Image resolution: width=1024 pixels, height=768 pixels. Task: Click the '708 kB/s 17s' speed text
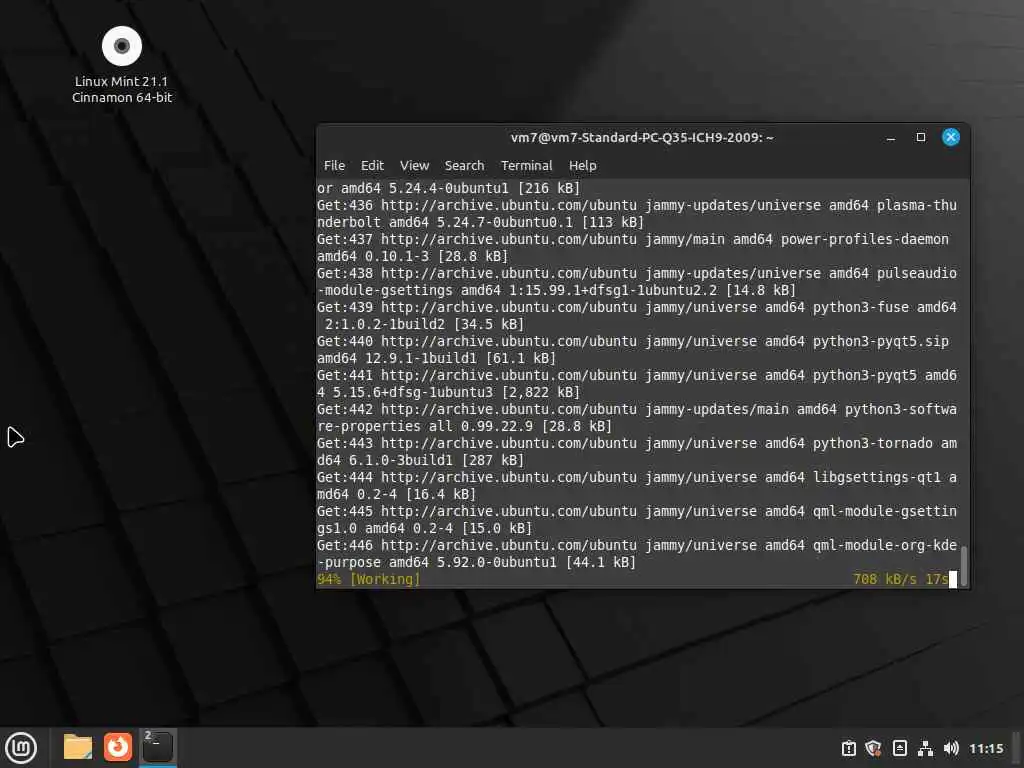[x=901, y=579]
